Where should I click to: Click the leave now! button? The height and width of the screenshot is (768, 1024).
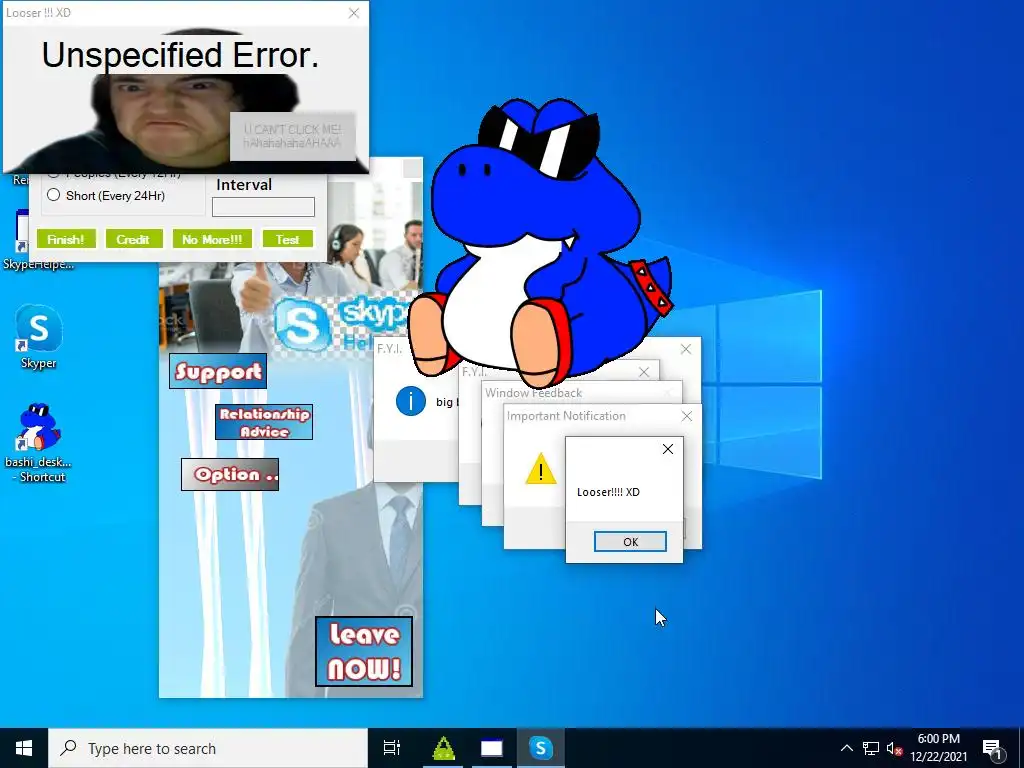pyautogui.click(x=364, y=651)
